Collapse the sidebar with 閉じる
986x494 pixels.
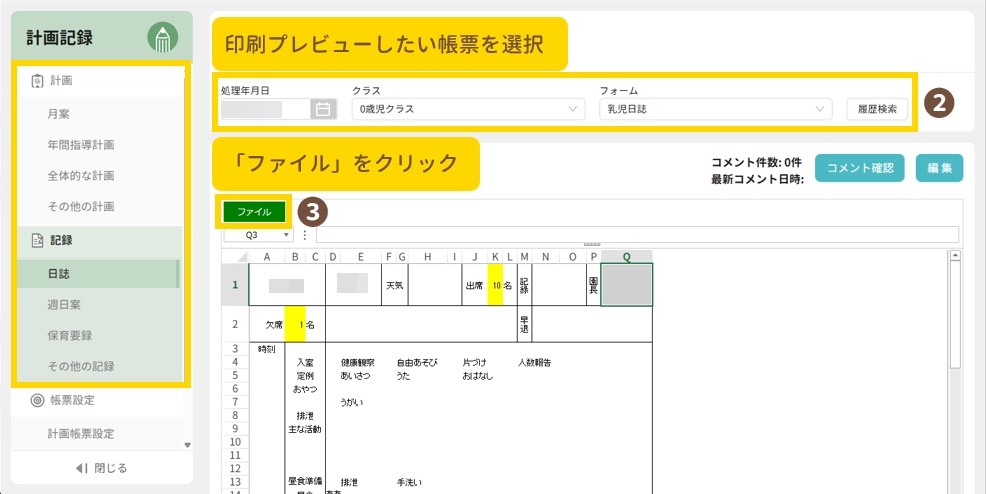[101, 467]
